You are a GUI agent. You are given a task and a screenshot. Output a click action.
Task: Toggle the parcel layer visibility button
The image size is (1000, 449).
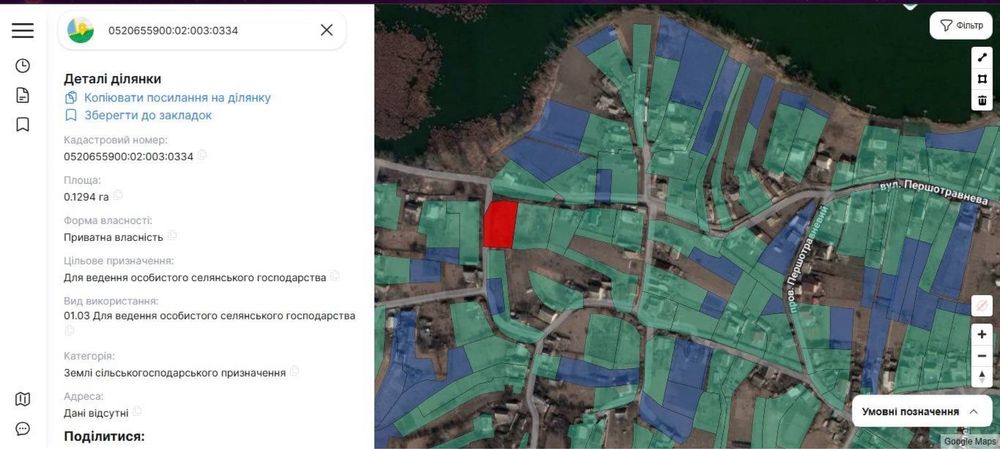point(982,305)
